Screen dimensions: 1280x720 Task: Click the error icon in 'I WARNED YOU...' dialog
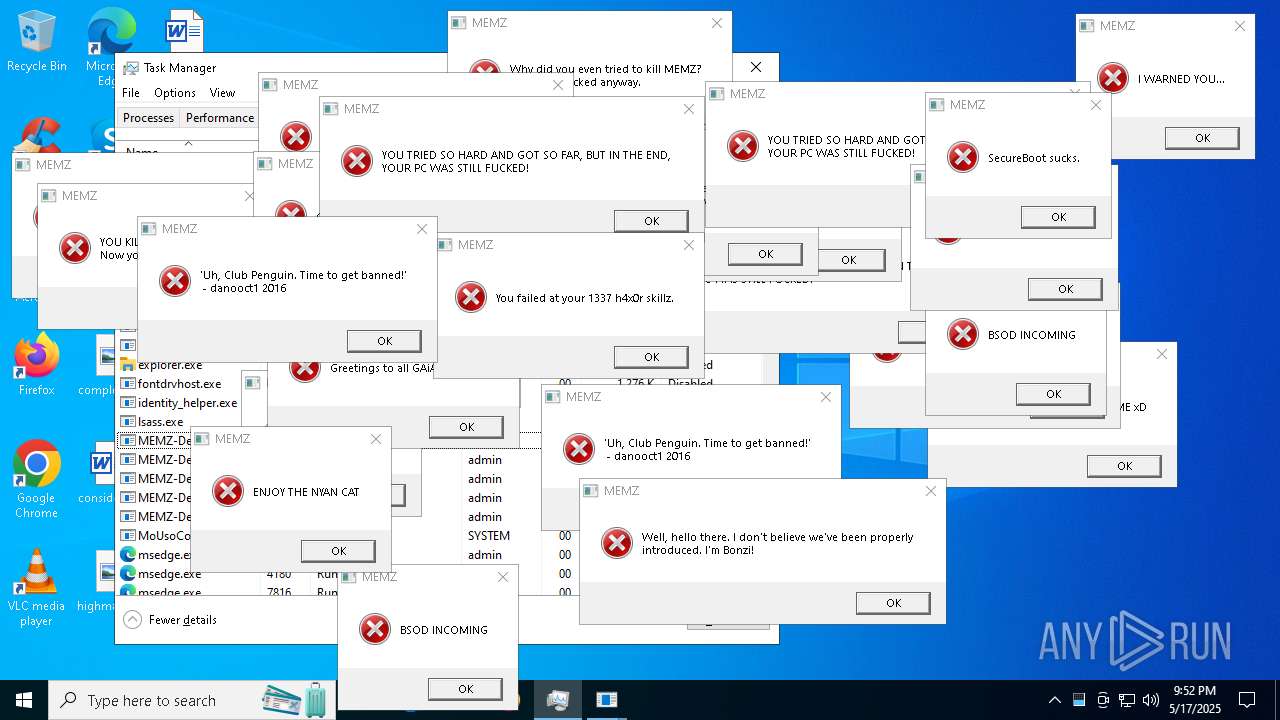click(x=1113, y=78)
